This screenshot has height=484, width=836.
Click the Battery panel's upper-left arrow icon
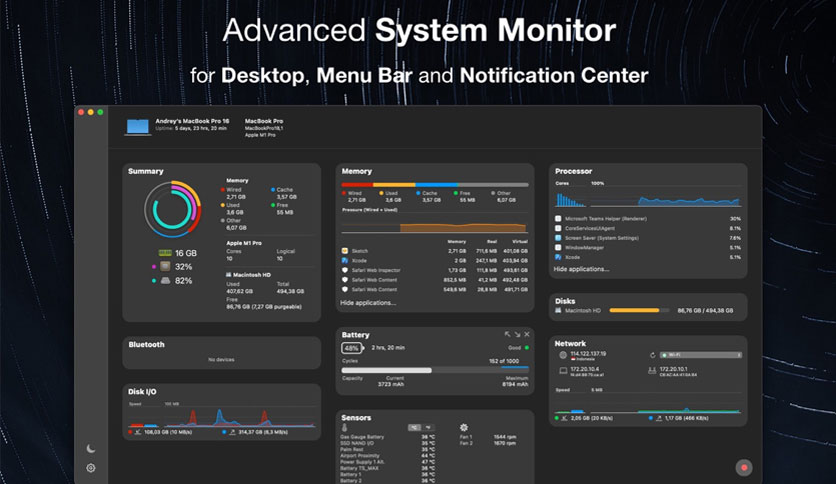point(508,334)
